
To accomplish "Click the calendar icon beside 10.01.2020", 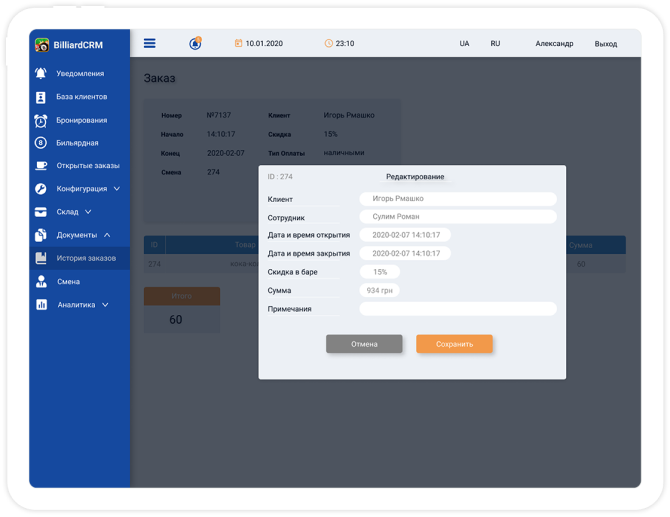I will 238,43.
